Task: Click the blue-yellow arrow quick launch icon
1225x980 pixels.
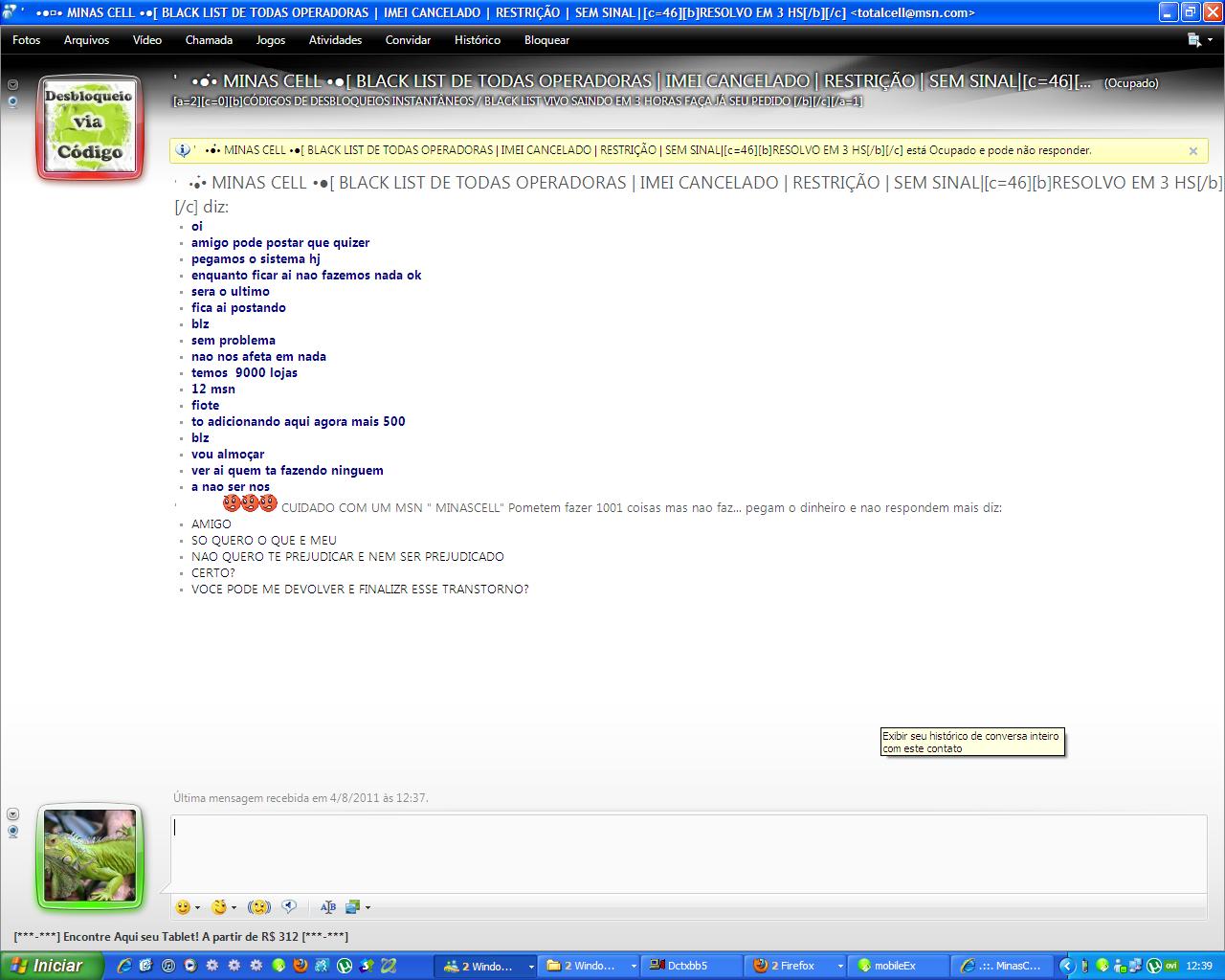Action: (367, 966)
